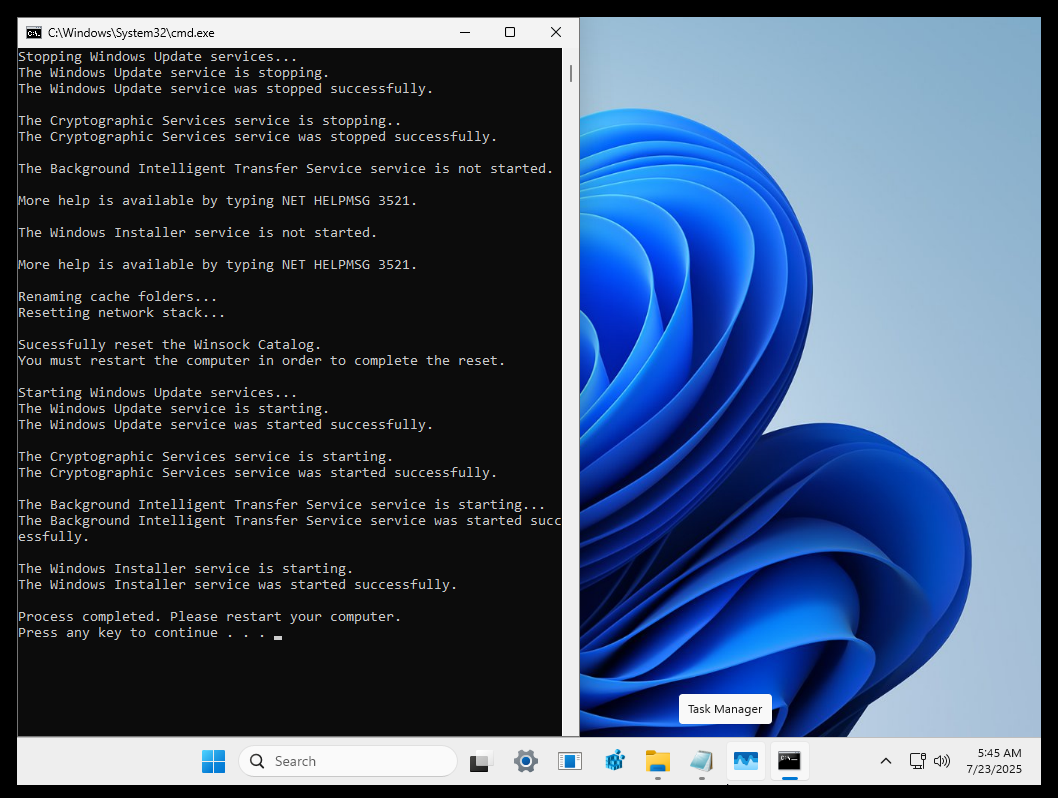The height and width of the screenshot is (798, 1058).
Task: Click 'The Windows Update service was stopped successfully.' line
Action: point(225,89)
